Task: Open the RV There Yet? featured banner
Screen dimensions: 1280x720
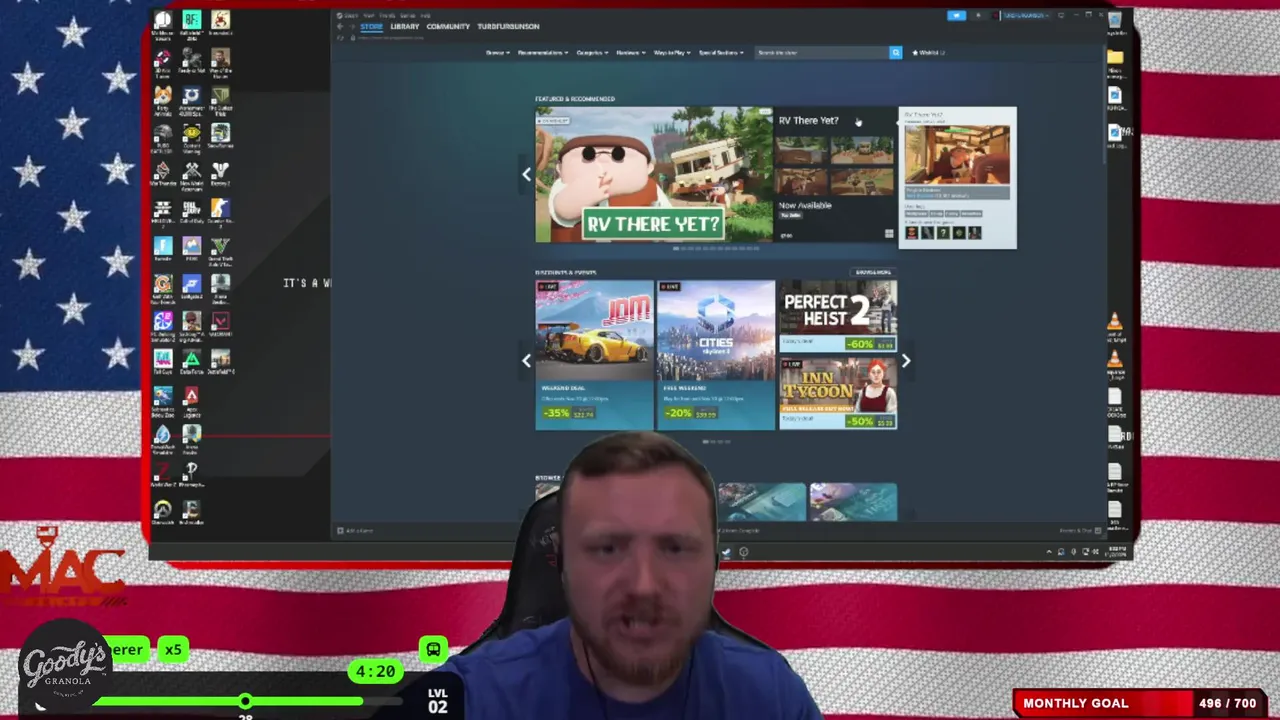Action: pos(654,174)
